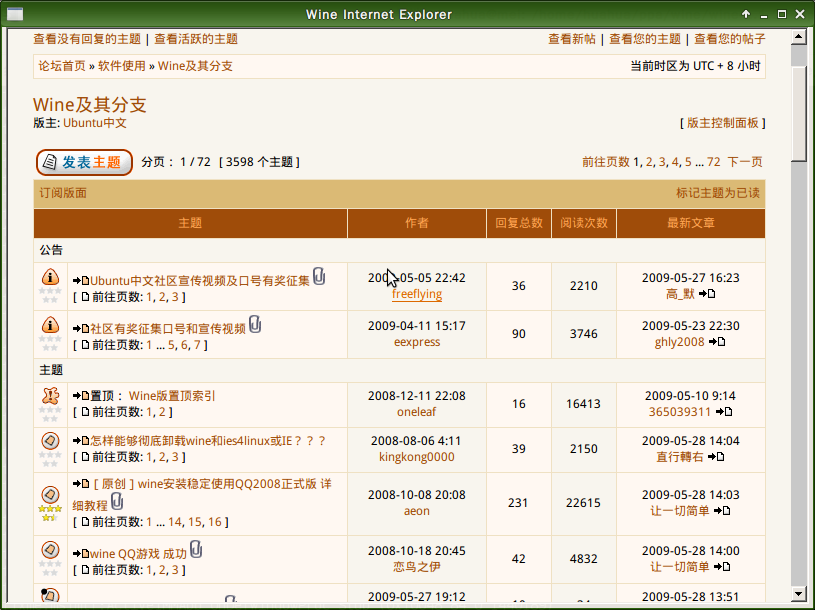Jump to newest post arrow before wine安装稳定使用QQ2008
Viewport: 815px width, 610px height.
pos(81,484)
